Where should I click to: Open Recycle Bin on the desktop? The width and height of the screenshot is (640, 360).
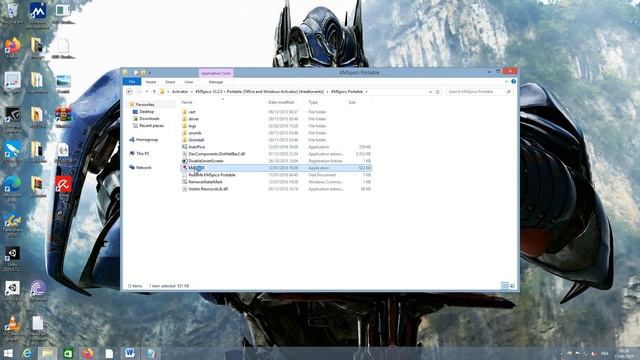click(12, 13)
